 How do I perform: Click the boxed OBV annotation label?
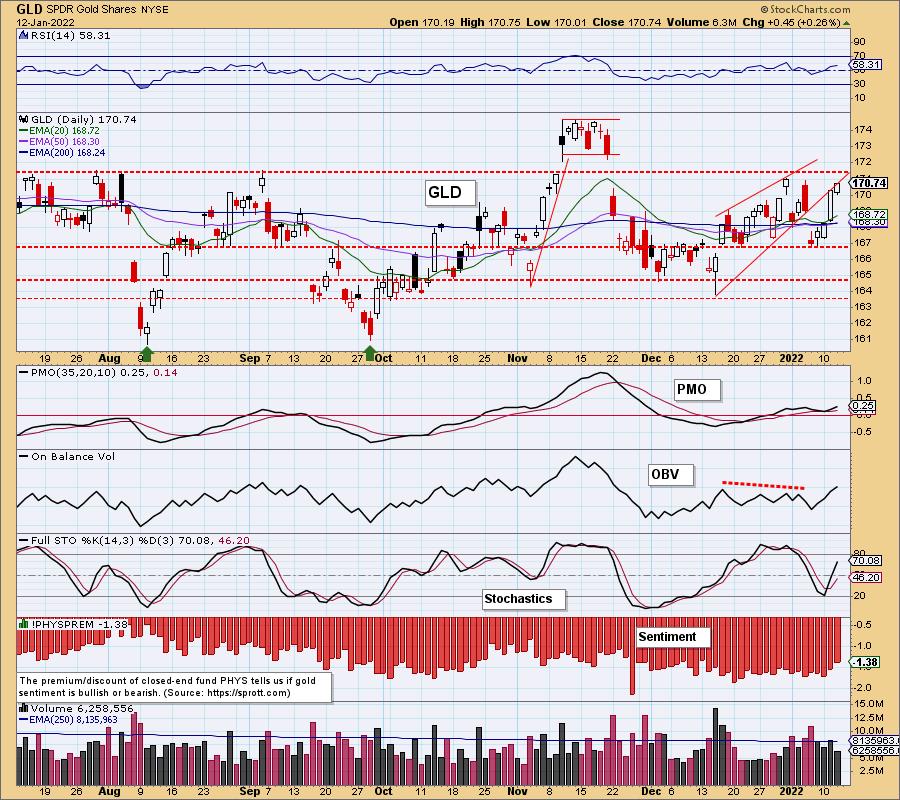pos(670,475)
